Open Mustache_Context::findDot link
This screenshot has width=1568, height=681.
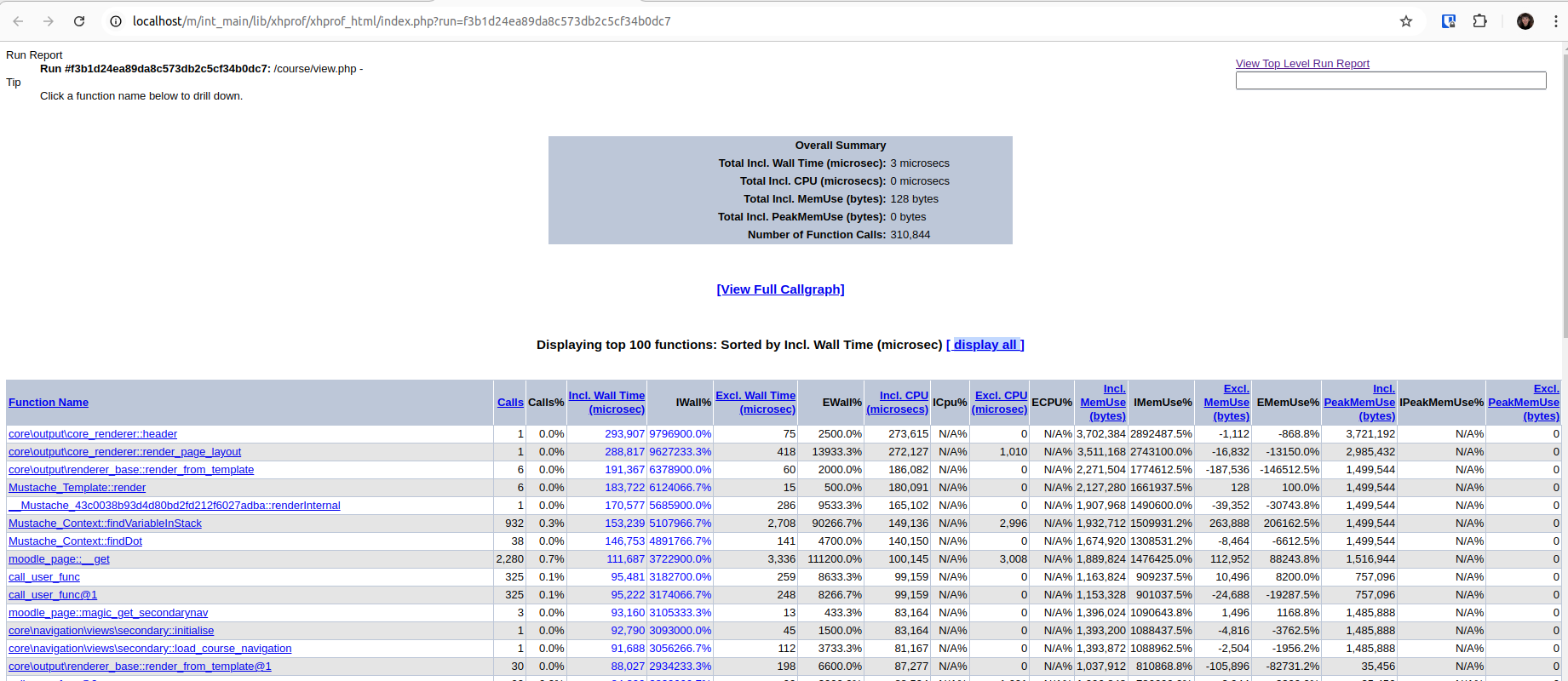click(x=75, y=541)
